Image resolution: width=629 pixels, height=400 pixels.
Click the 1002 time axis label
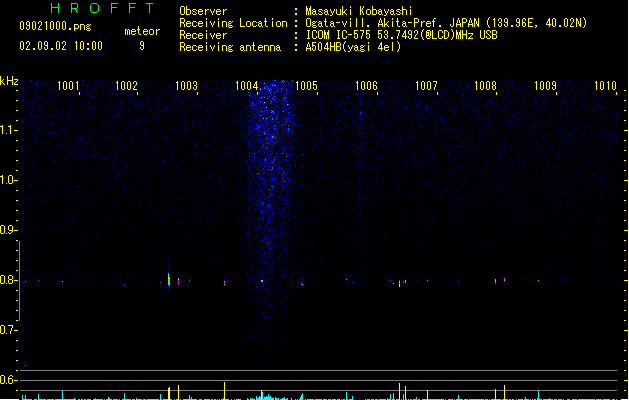(x=126, y=86)
